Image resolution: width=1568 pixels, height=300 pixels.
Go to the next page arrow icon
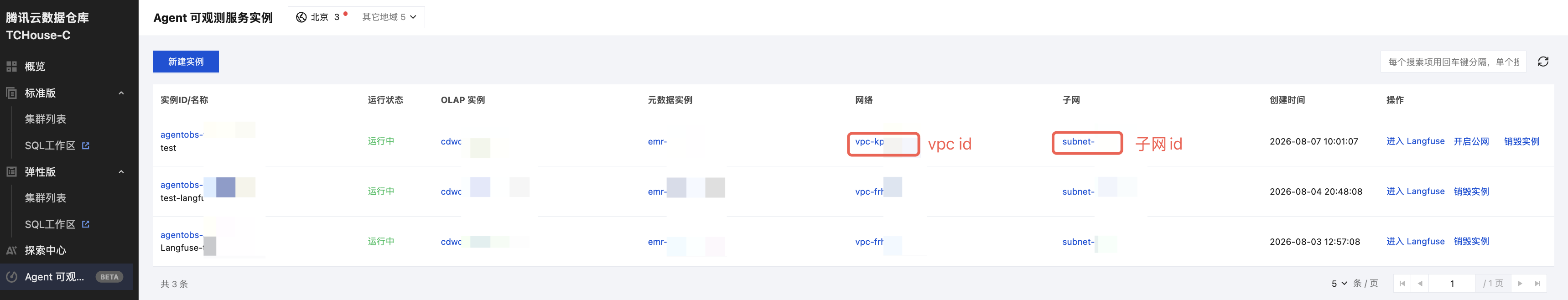[1520, 284]
